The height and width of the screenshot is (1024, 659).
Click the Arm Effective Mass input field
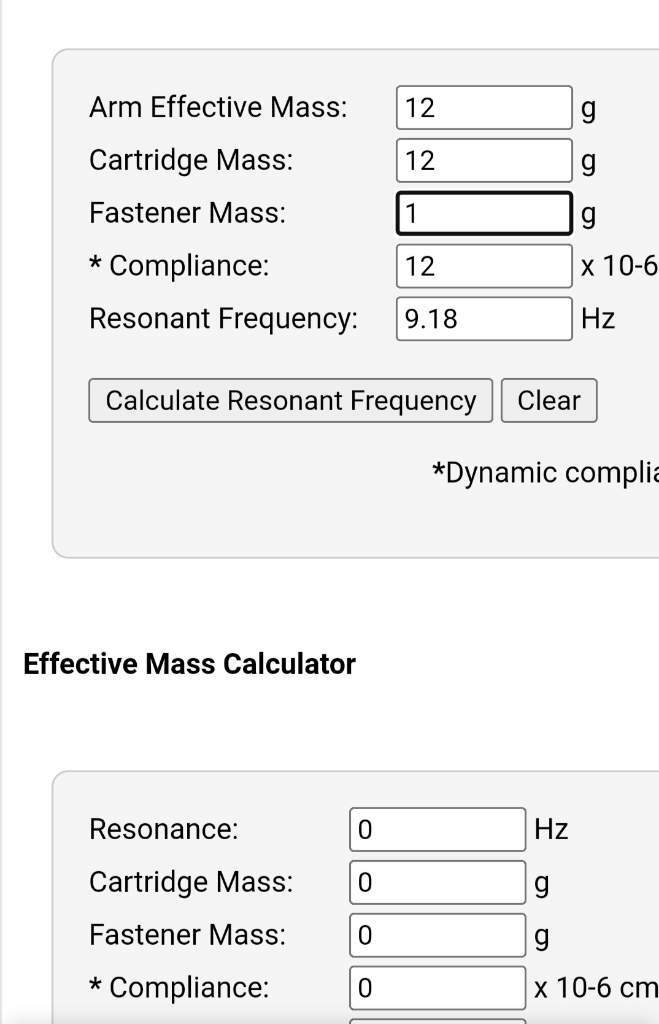pyautogui.click(x=484, y=108)
